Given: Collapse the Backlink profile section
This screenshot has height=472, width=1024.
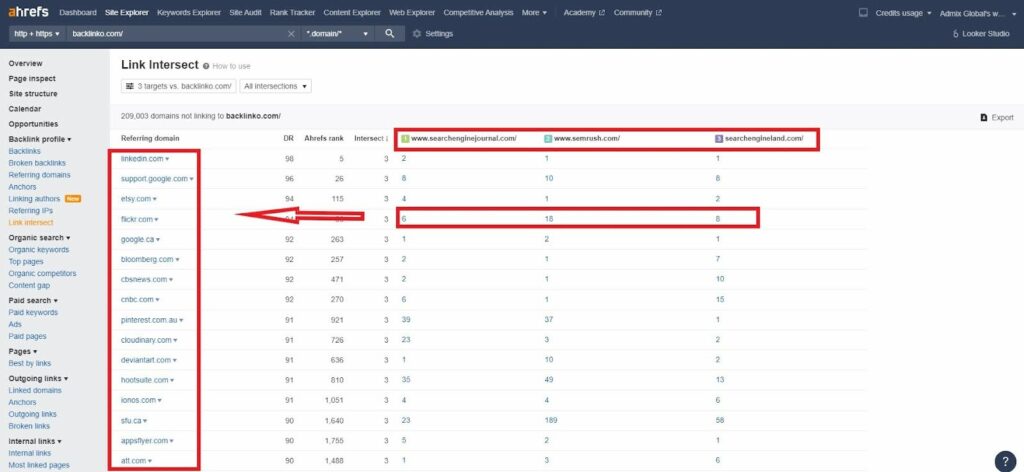Looking at the screenshot, I should click(x=40, y=139).
